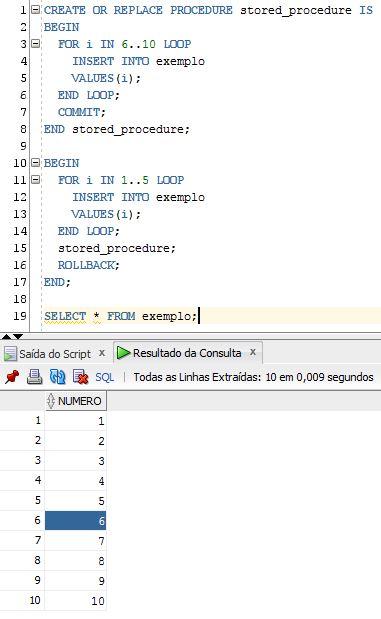This screenshot has width=381, height=619.
Task: Pin the query result tab
Action: [x=12, y=377]
